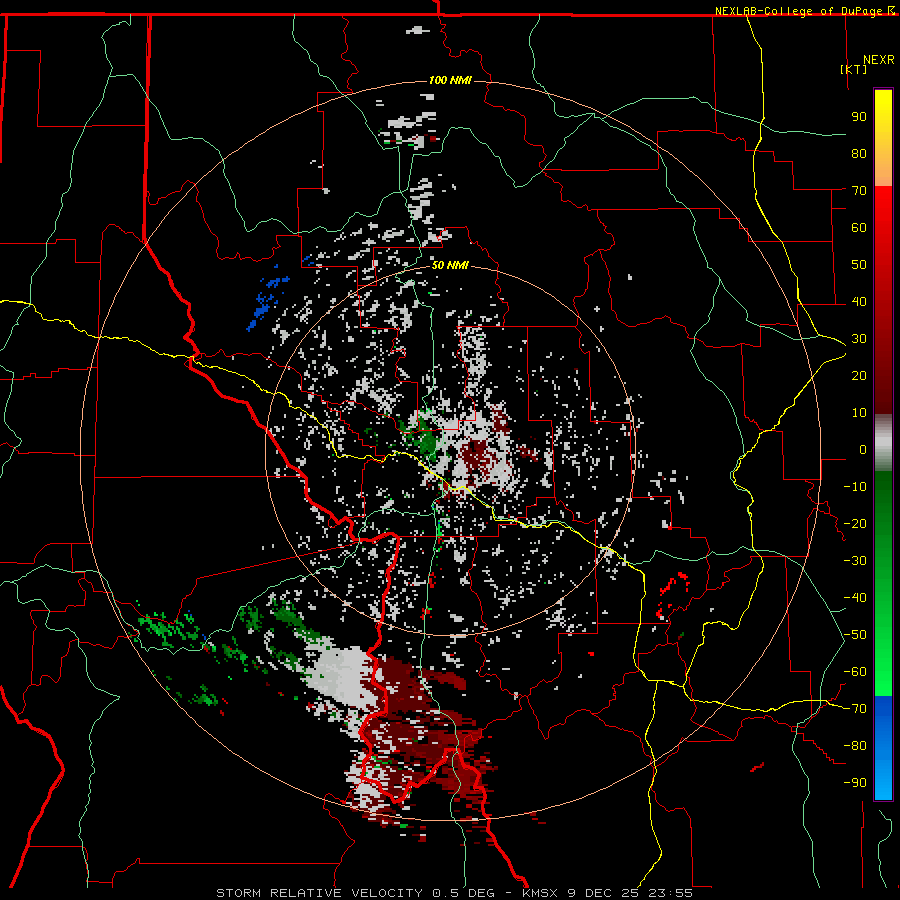Click the -40 value on the velocity scale
This screenshot has height=900, width=900.
(x=855, y=598)
